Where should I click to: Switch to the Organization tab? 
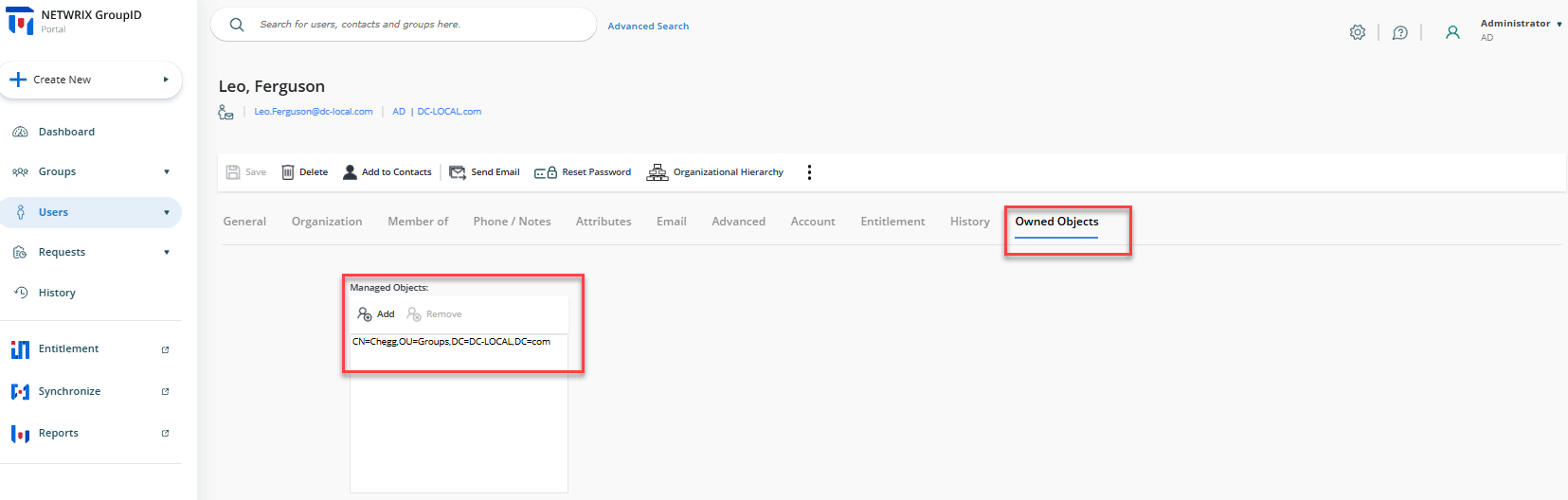coord(327,222)
